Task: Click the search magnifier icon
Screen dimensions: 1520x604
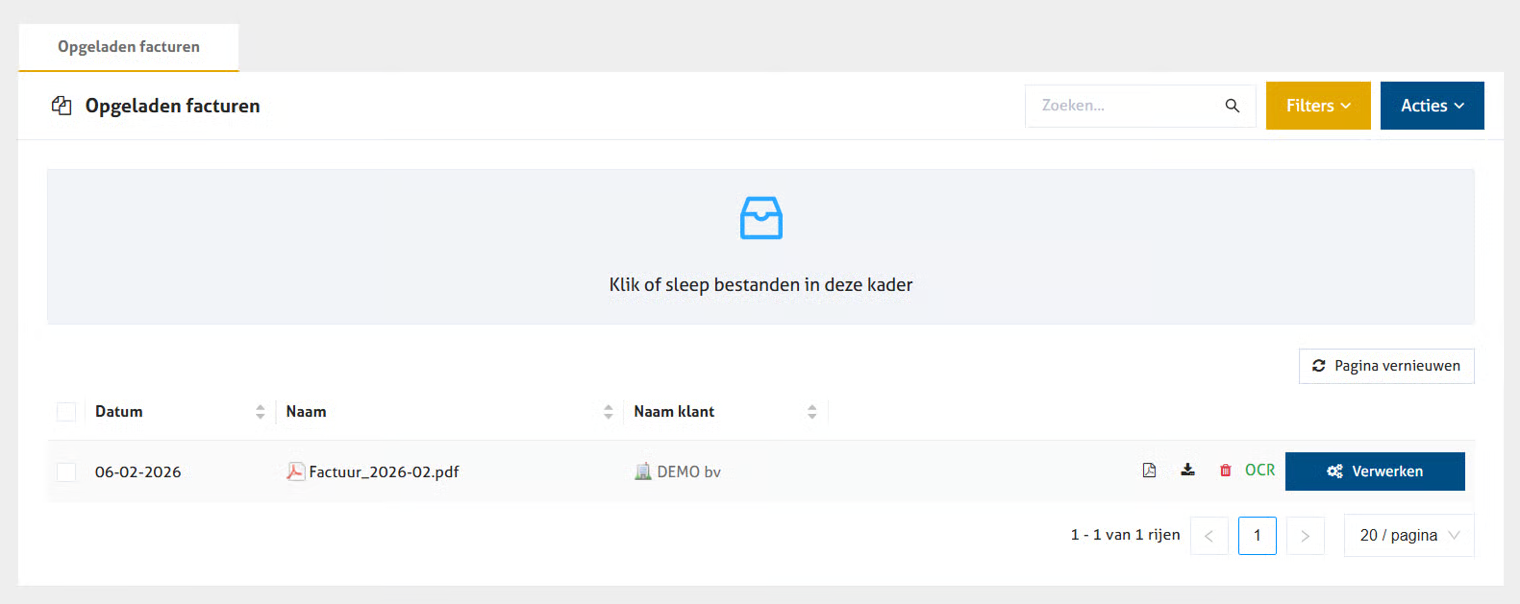Action: click(x=1232, y=106)
